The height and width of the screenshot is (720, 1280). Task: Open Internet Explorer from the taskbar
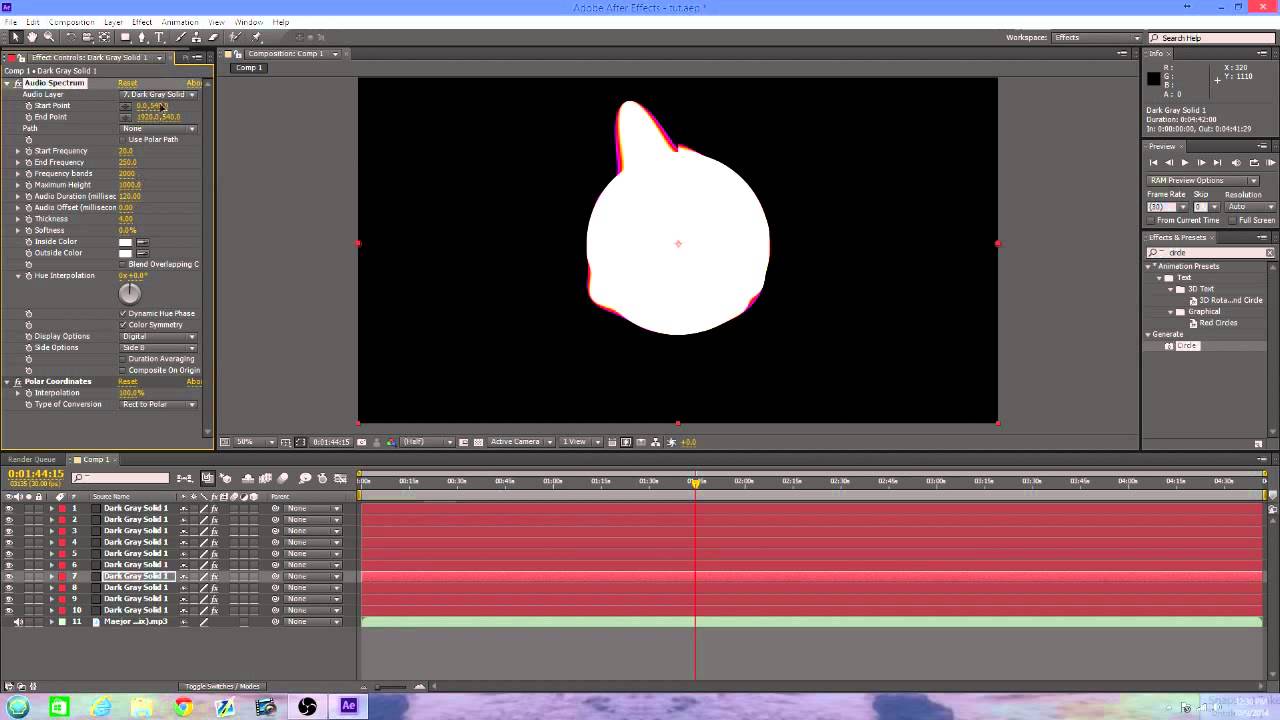101,707
